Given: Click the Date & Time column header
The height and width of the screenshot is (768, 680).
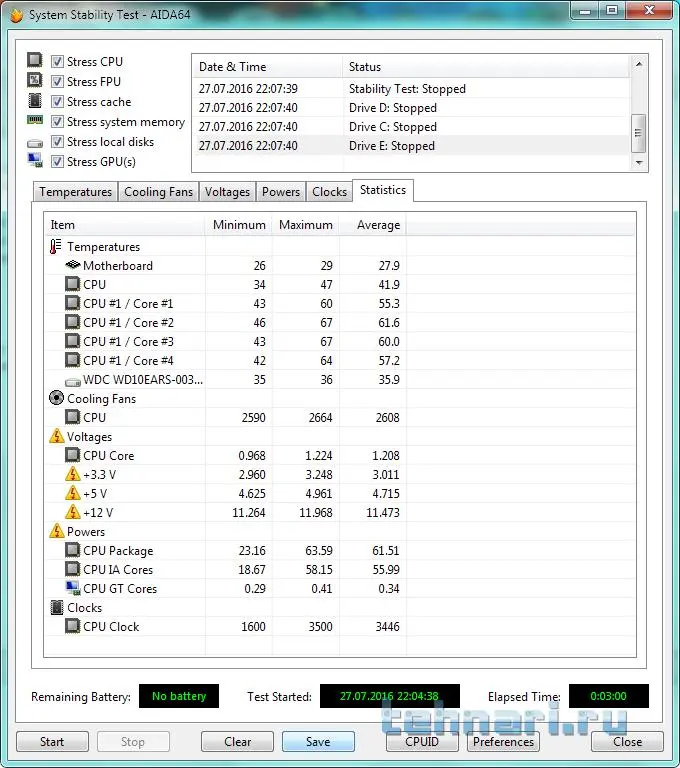Looking at the screenshot, I should pos(267,67).
